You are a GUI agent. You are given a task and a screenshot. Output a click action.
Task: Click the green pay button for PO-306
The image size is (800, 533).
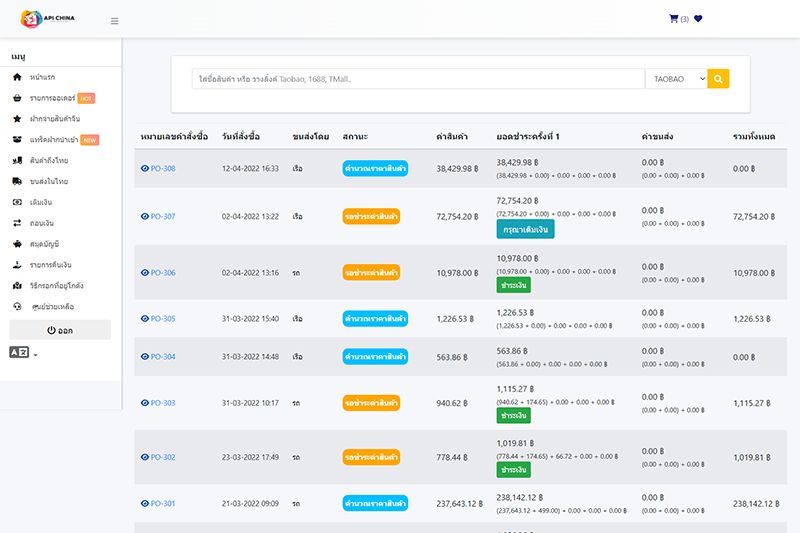[513, 285]
